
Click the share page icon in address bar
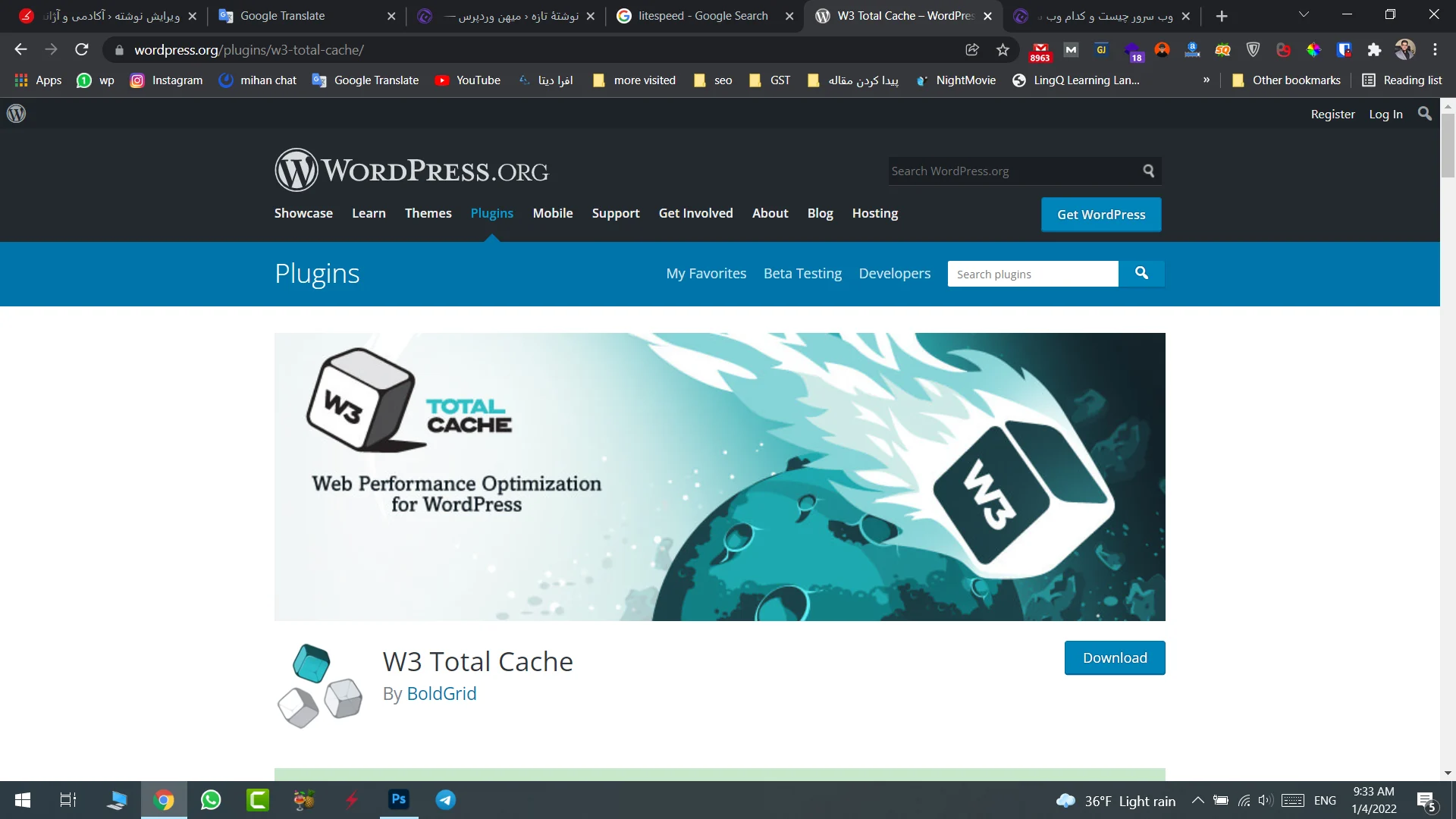coord(971,50)
